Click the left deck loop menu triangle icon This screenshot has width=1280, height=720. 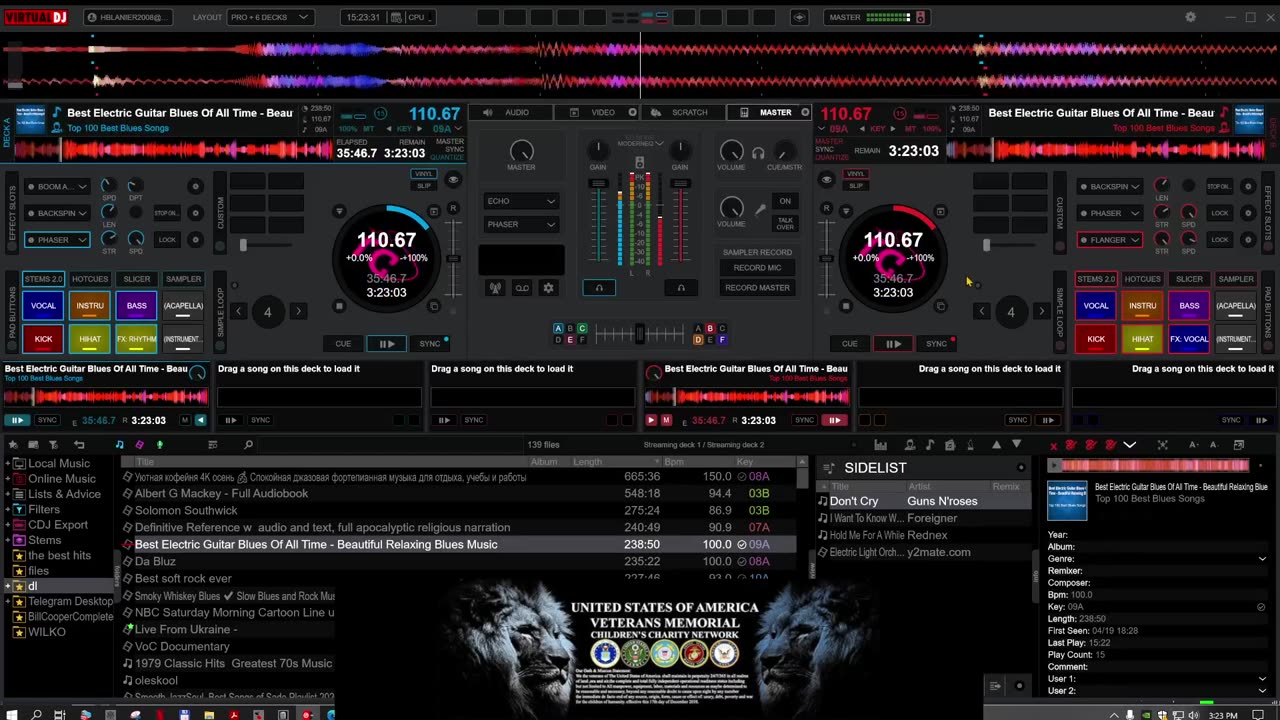click(339, 211)
